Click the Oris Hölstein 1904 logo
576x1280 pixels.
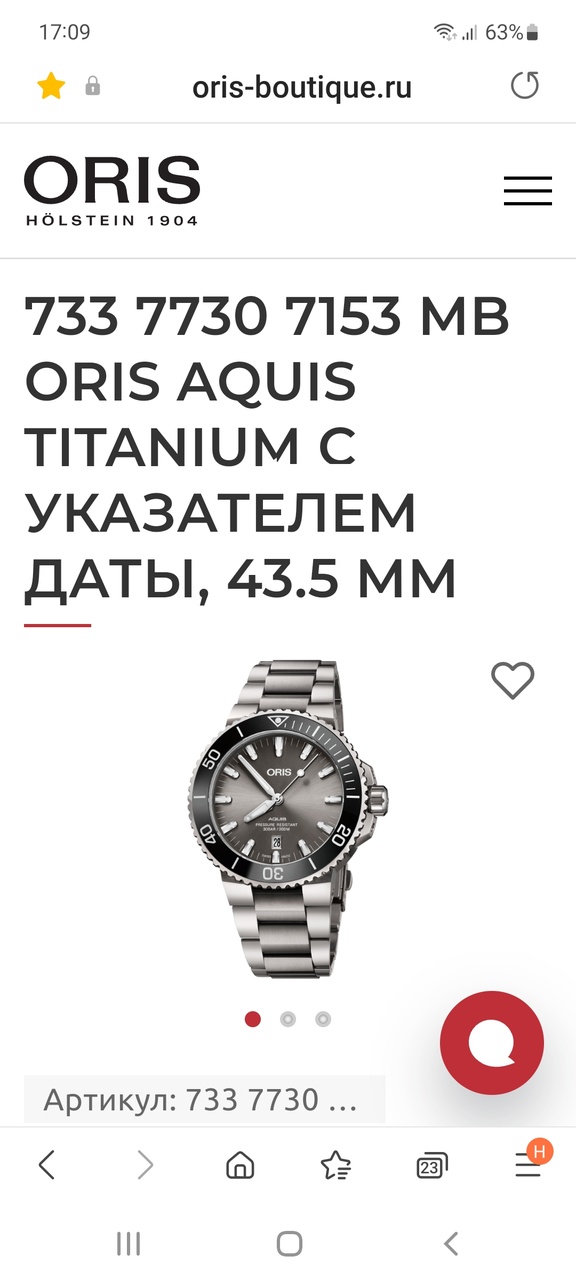coord(112,191)
